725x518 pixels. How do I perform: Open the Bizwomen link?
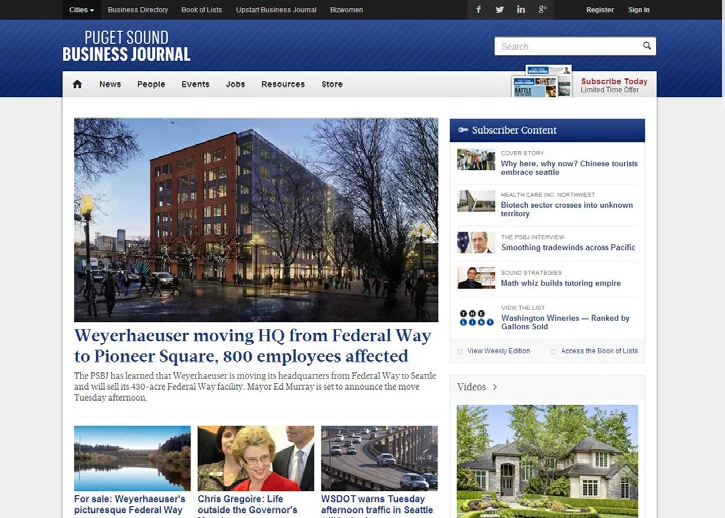[x=346, y=10]
